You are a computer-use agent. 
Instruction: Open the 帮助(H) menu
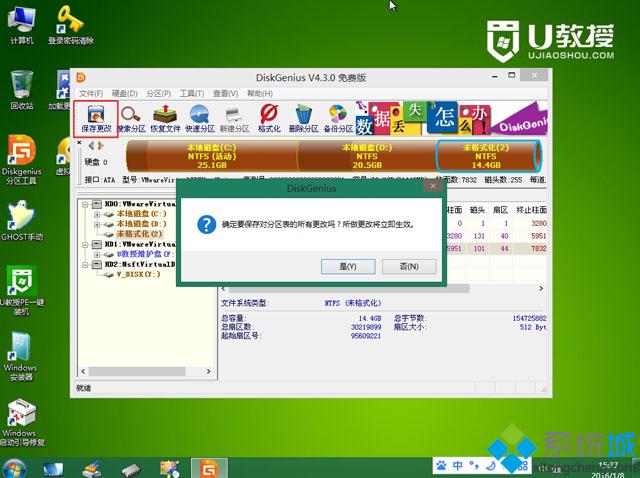coord(260,93)
